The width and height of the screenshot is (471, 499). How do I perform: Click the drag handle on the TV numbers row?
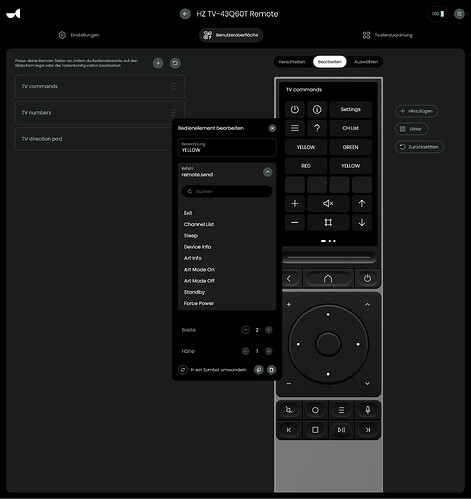[x=173, y=112]
